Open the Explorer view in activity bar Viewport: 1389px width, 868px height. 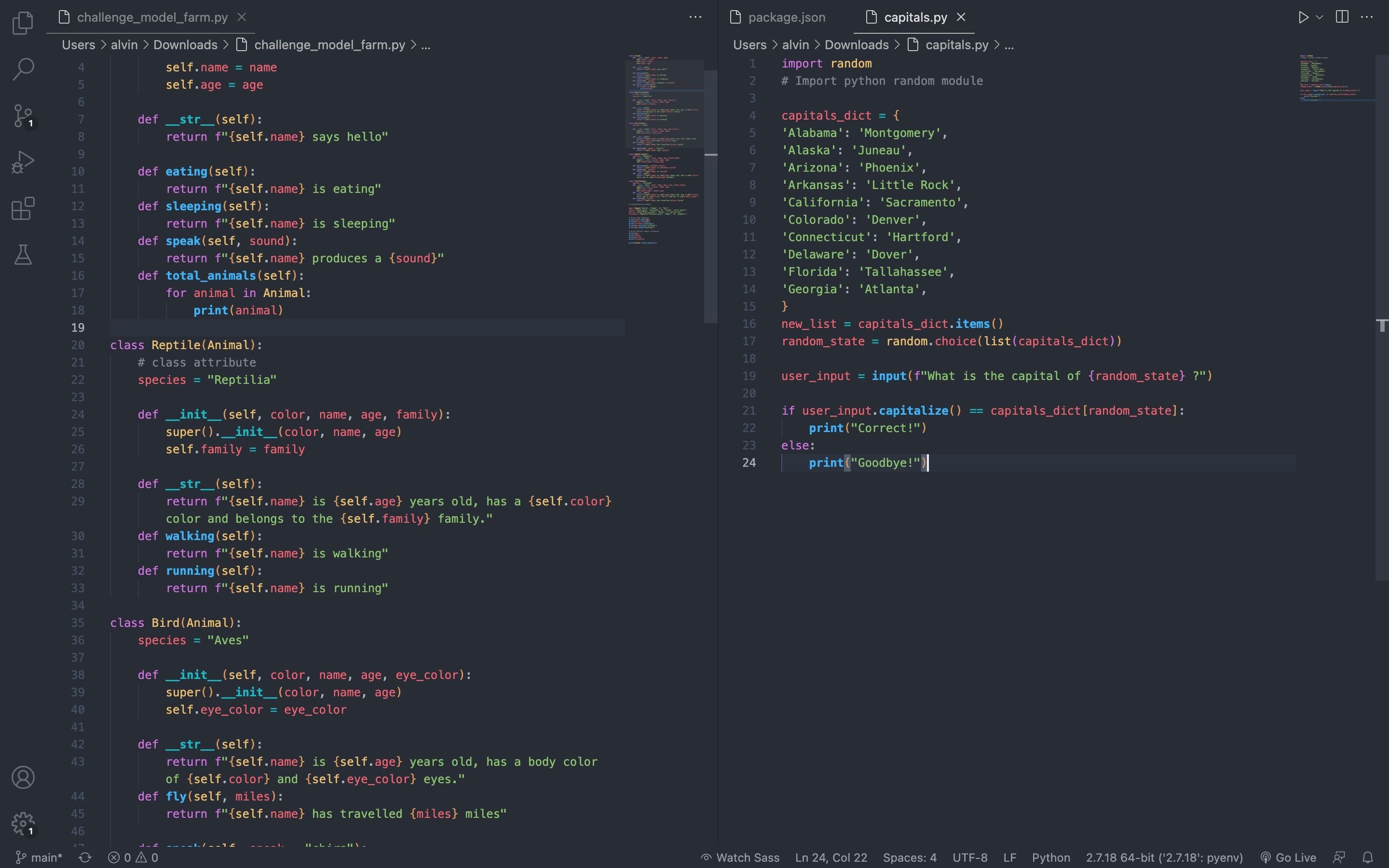pyautogui.click(x=23, y=23)
